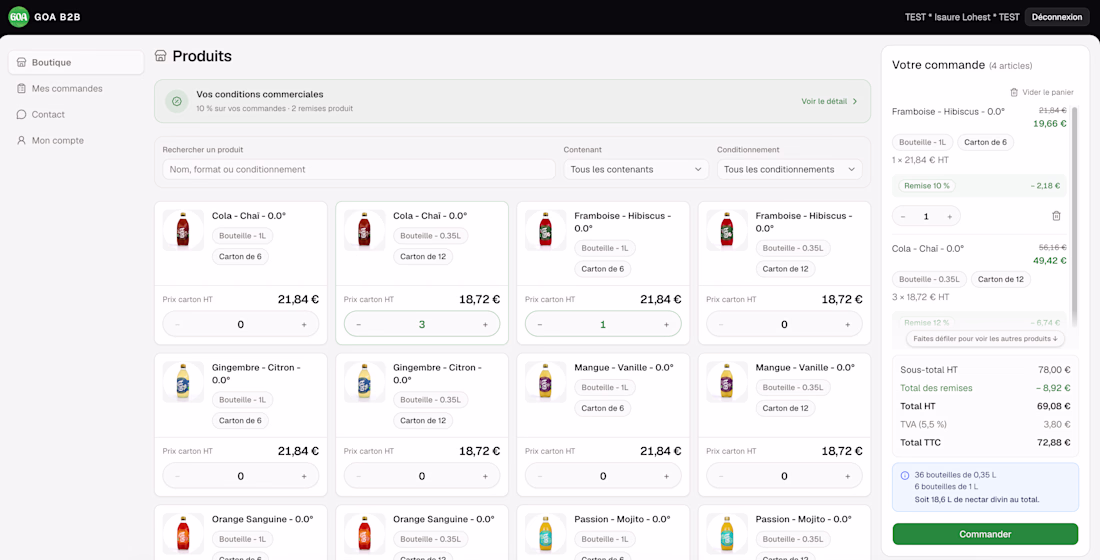The image size is (1100, 560).
Task: Add one more Cola Chaï 0.35L carton
Action: pos(485,325)
